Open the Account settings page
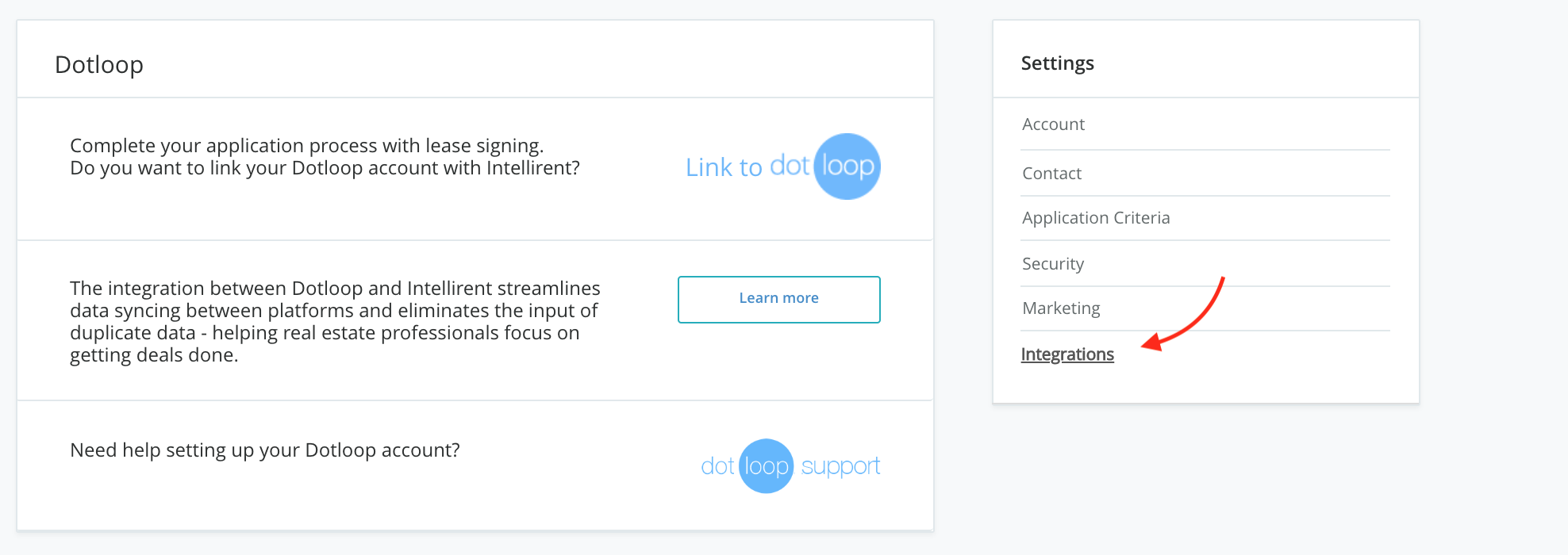 (1053, 124)
